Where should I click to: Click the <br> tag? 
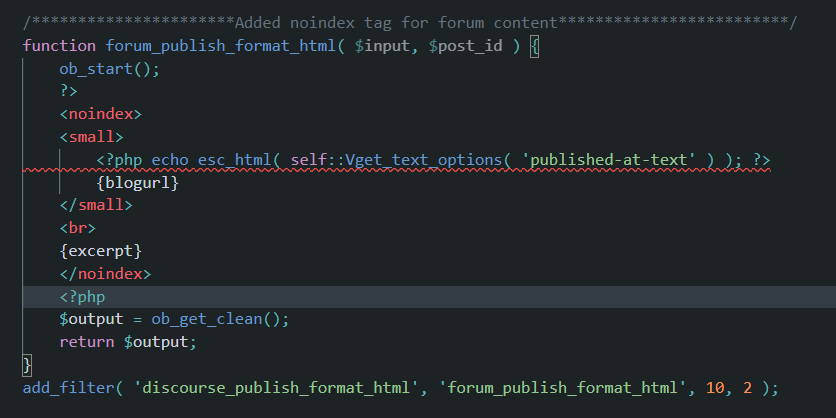tap(77, 228)
